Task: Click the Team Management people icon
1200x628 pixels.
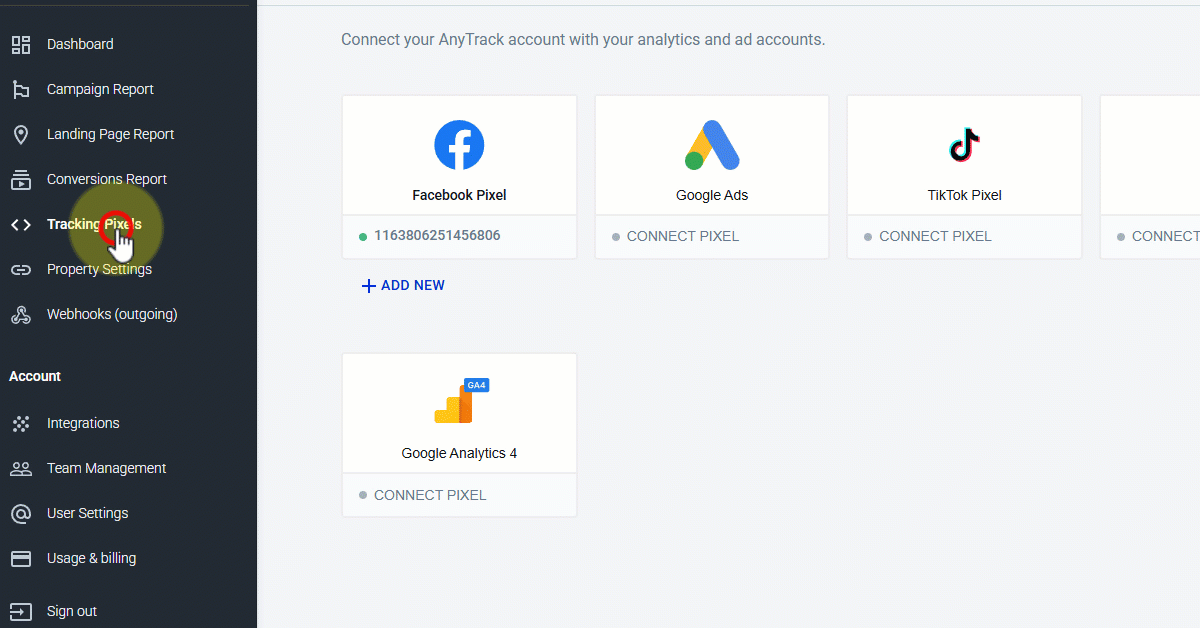Action: click(x=21, y=468)
